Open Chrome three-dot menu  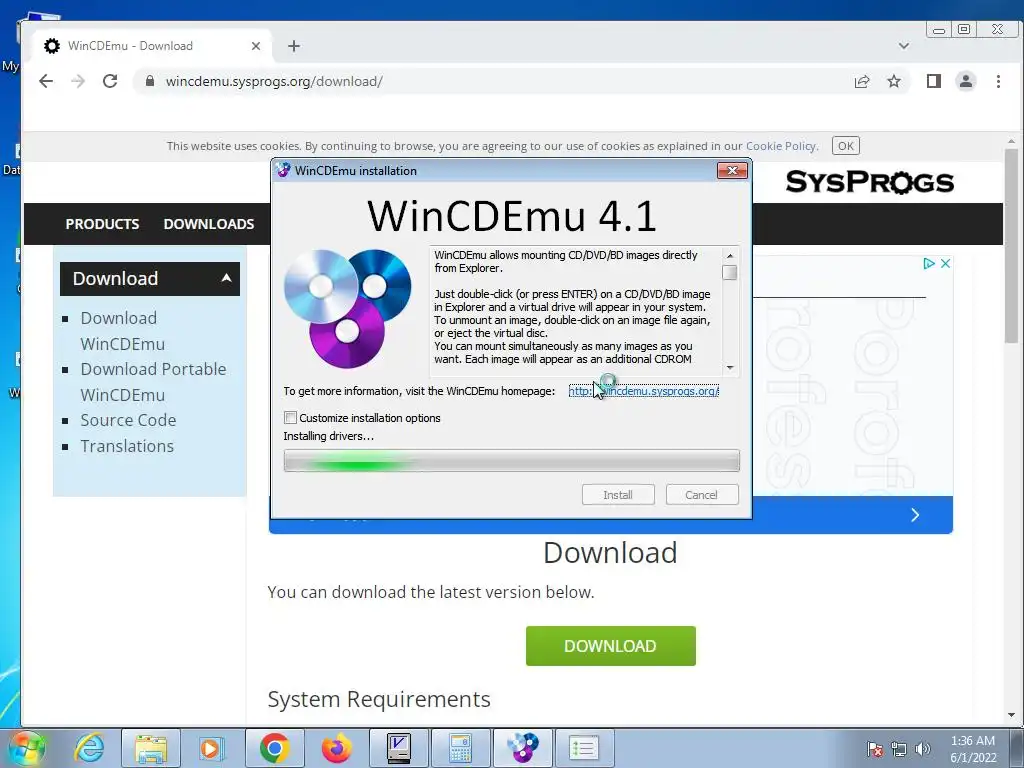(x=998, y=81)
